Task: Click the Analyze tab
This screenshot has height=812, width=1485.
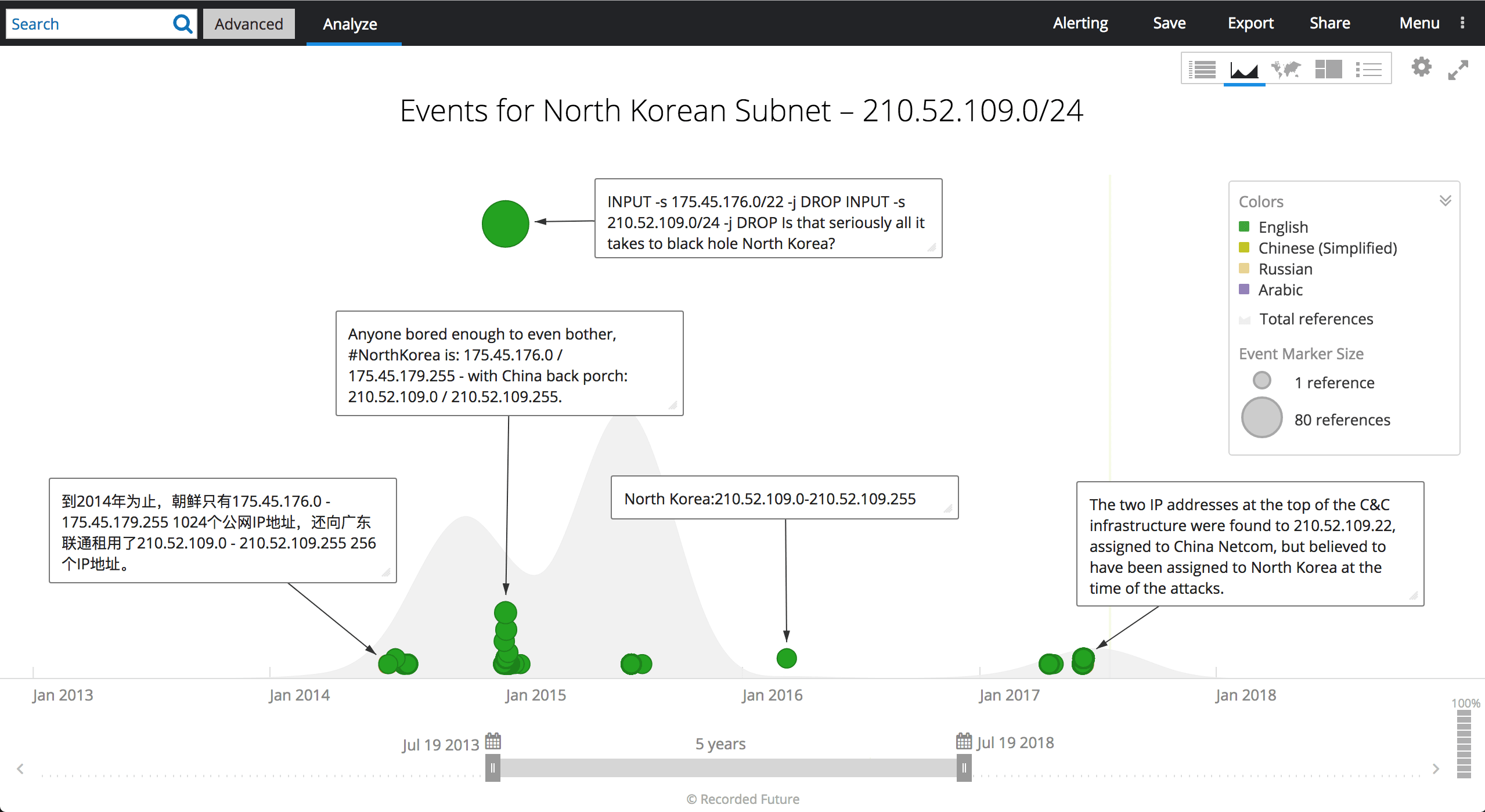Action: click(x=351, y=23)
